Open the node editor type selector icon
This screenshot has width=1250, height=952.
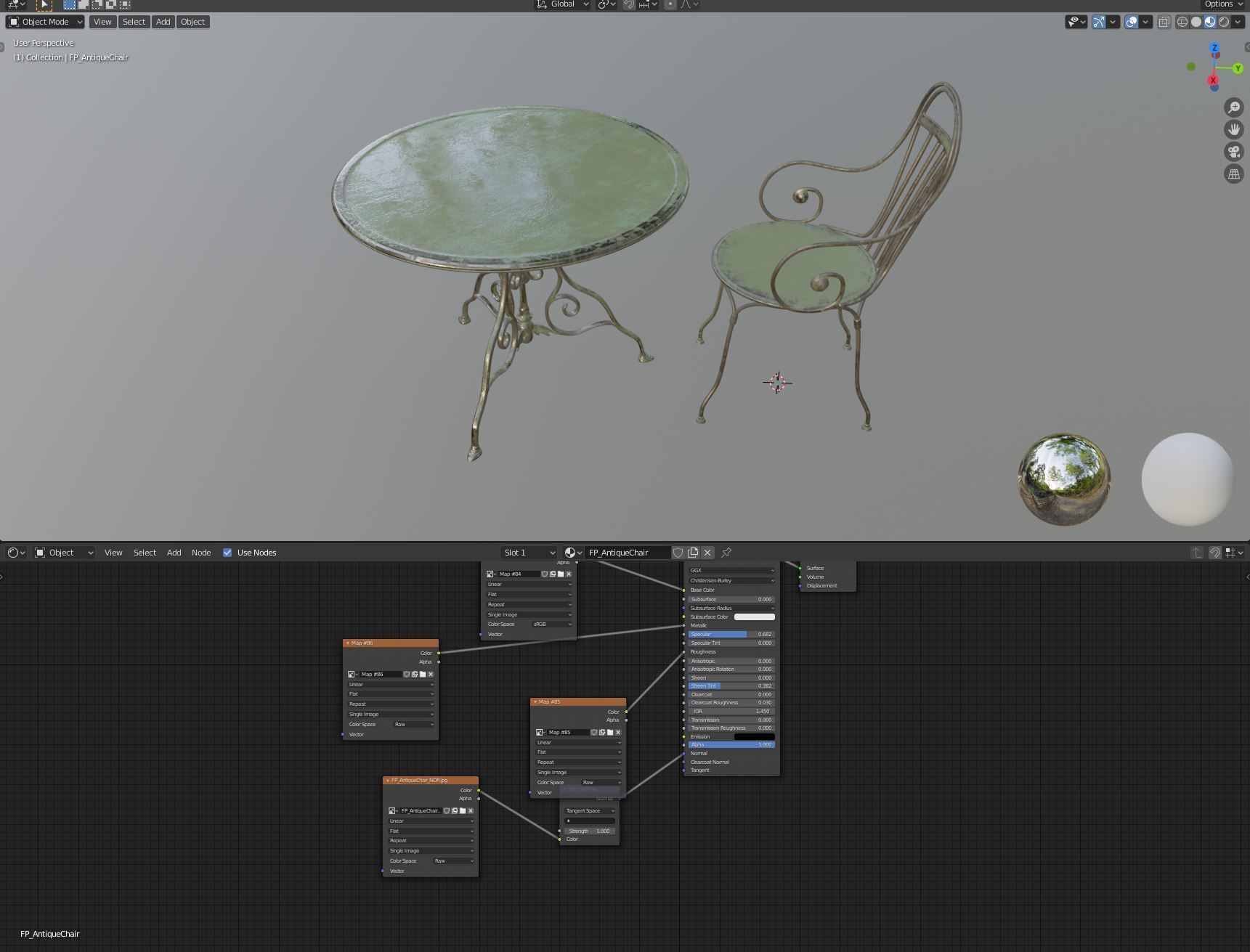point(16,553)
